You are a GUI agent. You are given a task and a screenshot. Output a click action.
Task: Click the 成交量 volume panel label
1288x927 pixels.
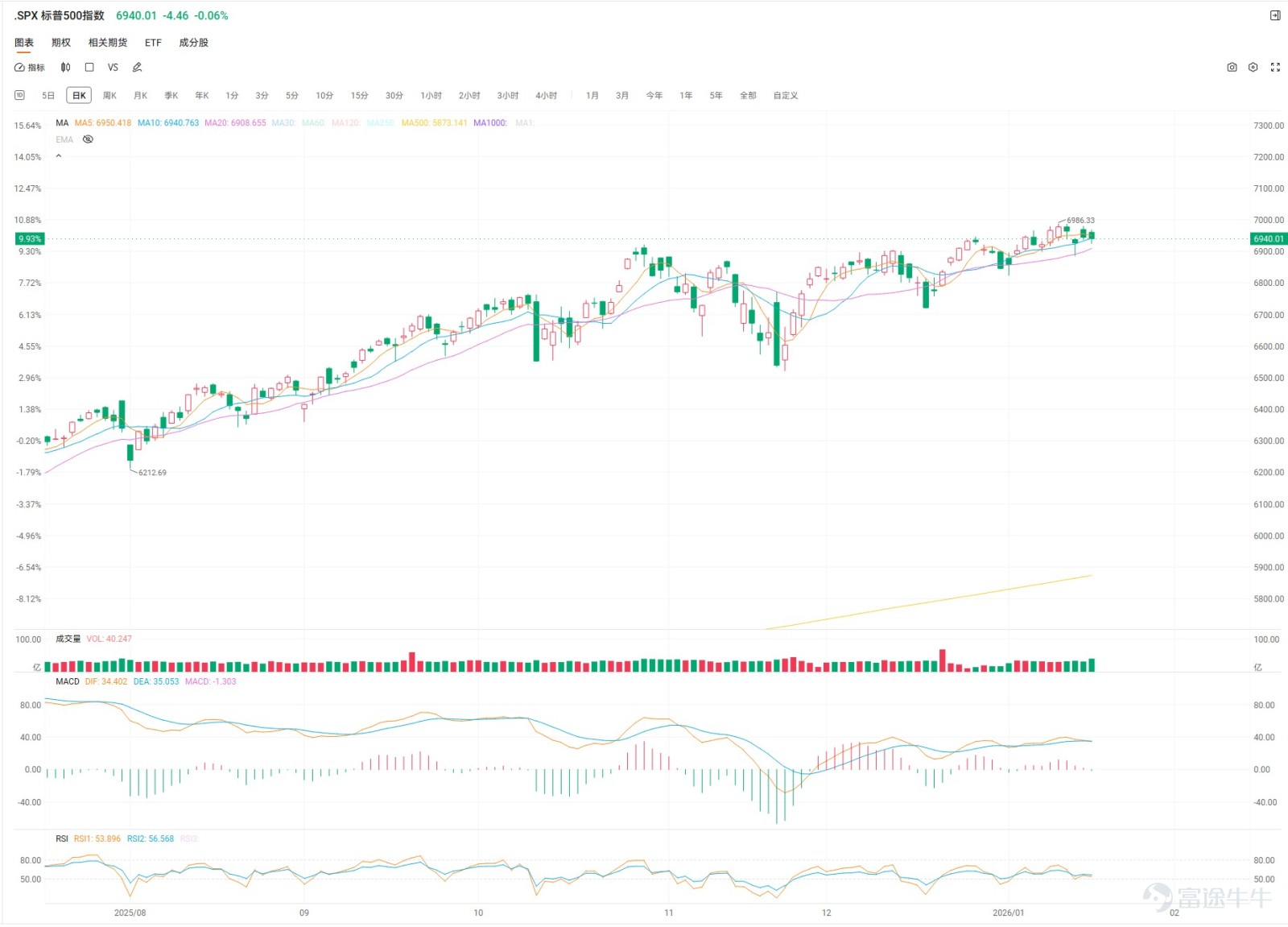tap(68, 639)
